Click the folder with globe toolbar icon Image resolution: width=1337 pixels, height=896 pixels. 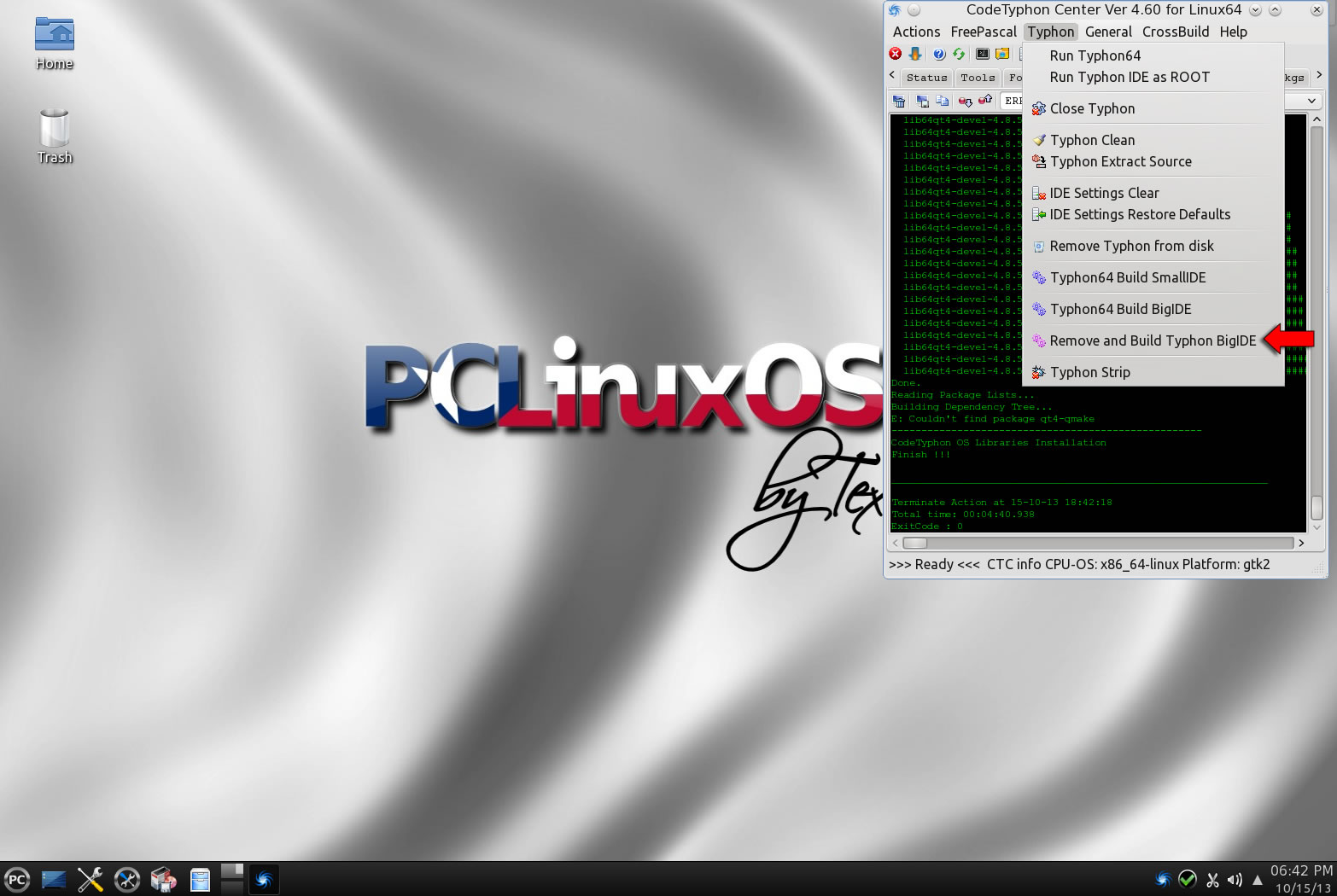pos(1002,54)
